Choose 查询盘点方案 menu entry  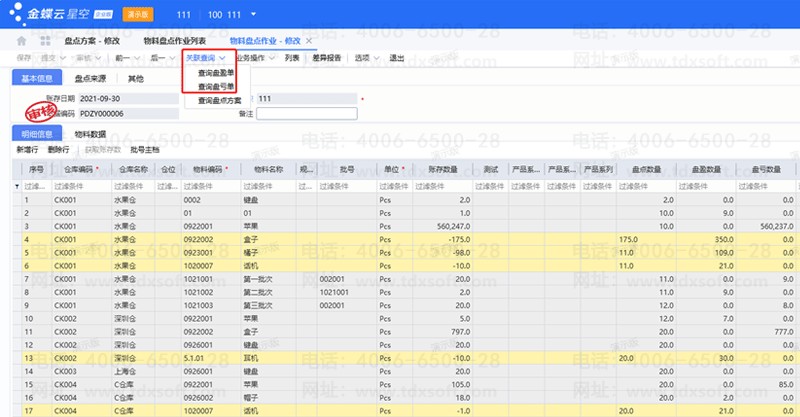coord(220,101)
